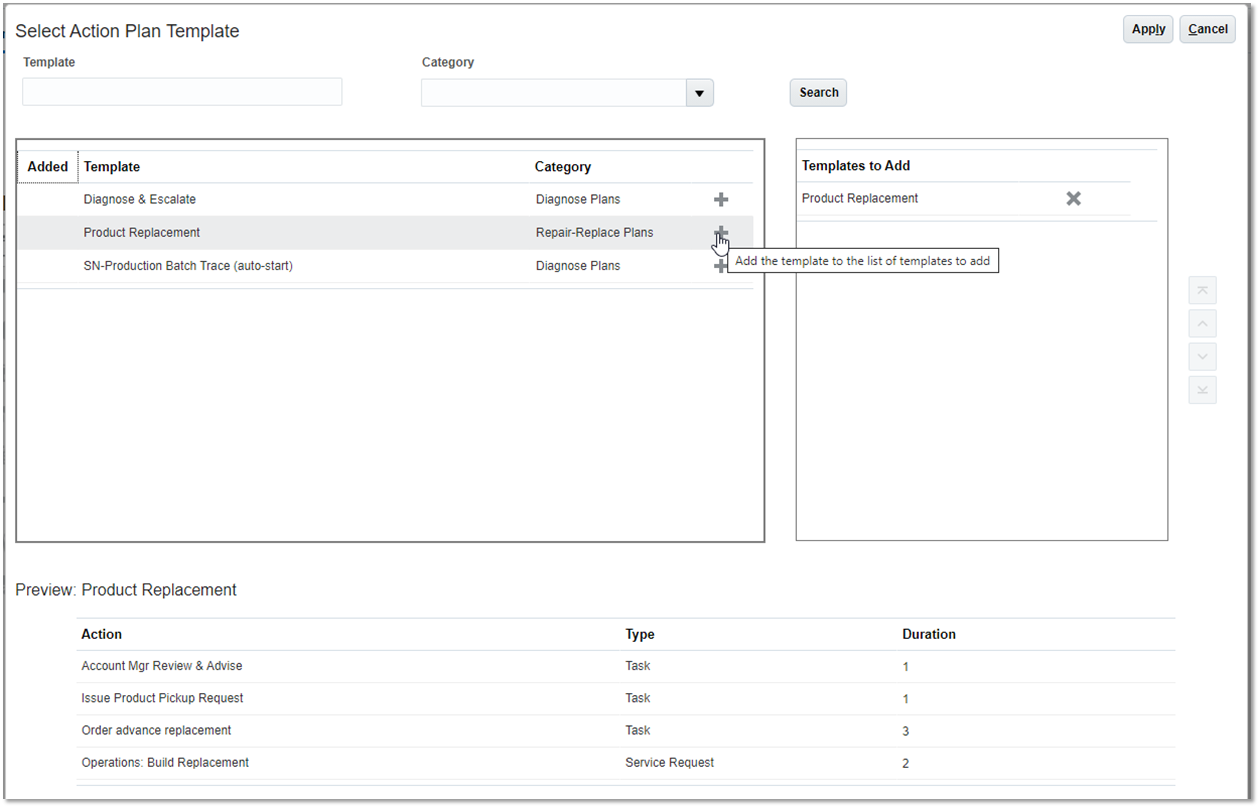Viewport: 1260px width, 808px height.
Task: Cancel the template selection dialog
Action: 1207,30
